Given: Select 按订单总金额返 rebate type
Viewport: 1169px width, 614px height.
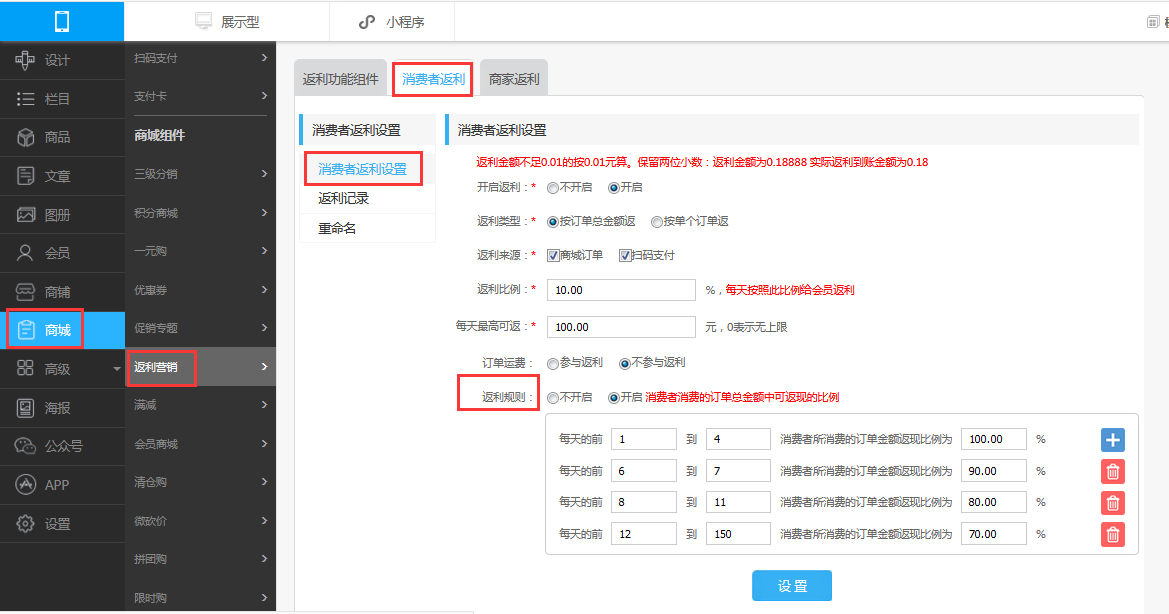Looking at the screenshot, I should point(552,222).
